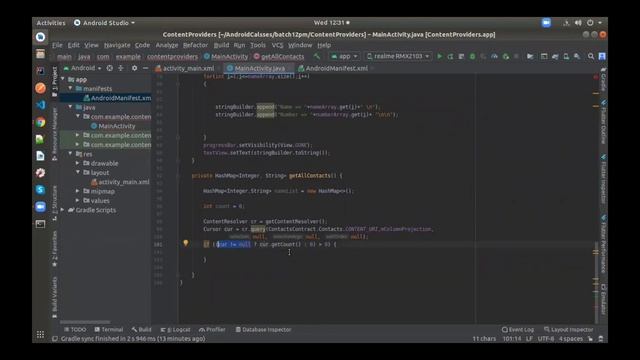Open the realme RMX2103 device dropdown
640x360 pixels.
(x=398, y=56)
